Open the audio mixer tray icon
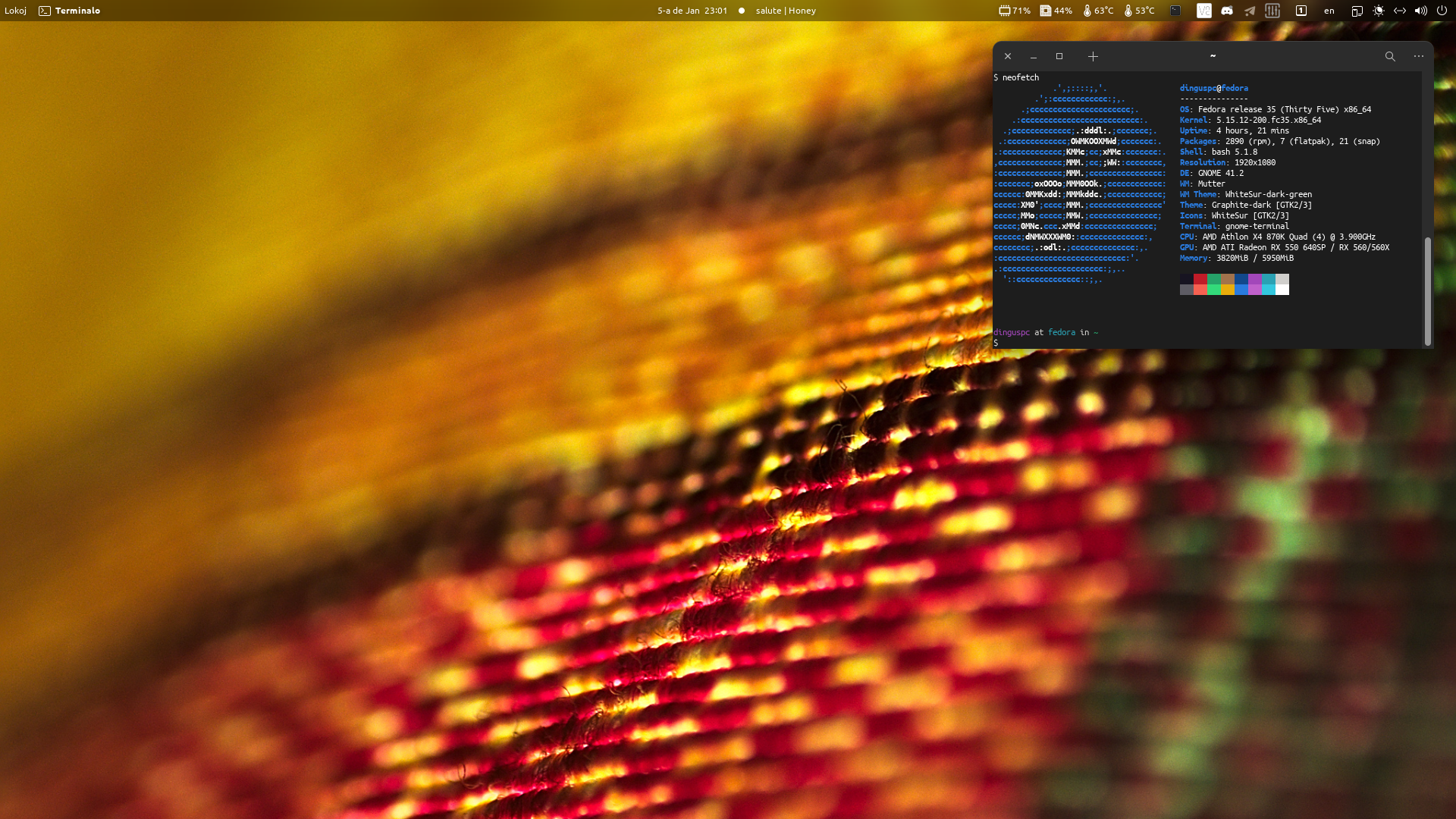Viewport: 1456px width, 819px height. (1272, 11)
